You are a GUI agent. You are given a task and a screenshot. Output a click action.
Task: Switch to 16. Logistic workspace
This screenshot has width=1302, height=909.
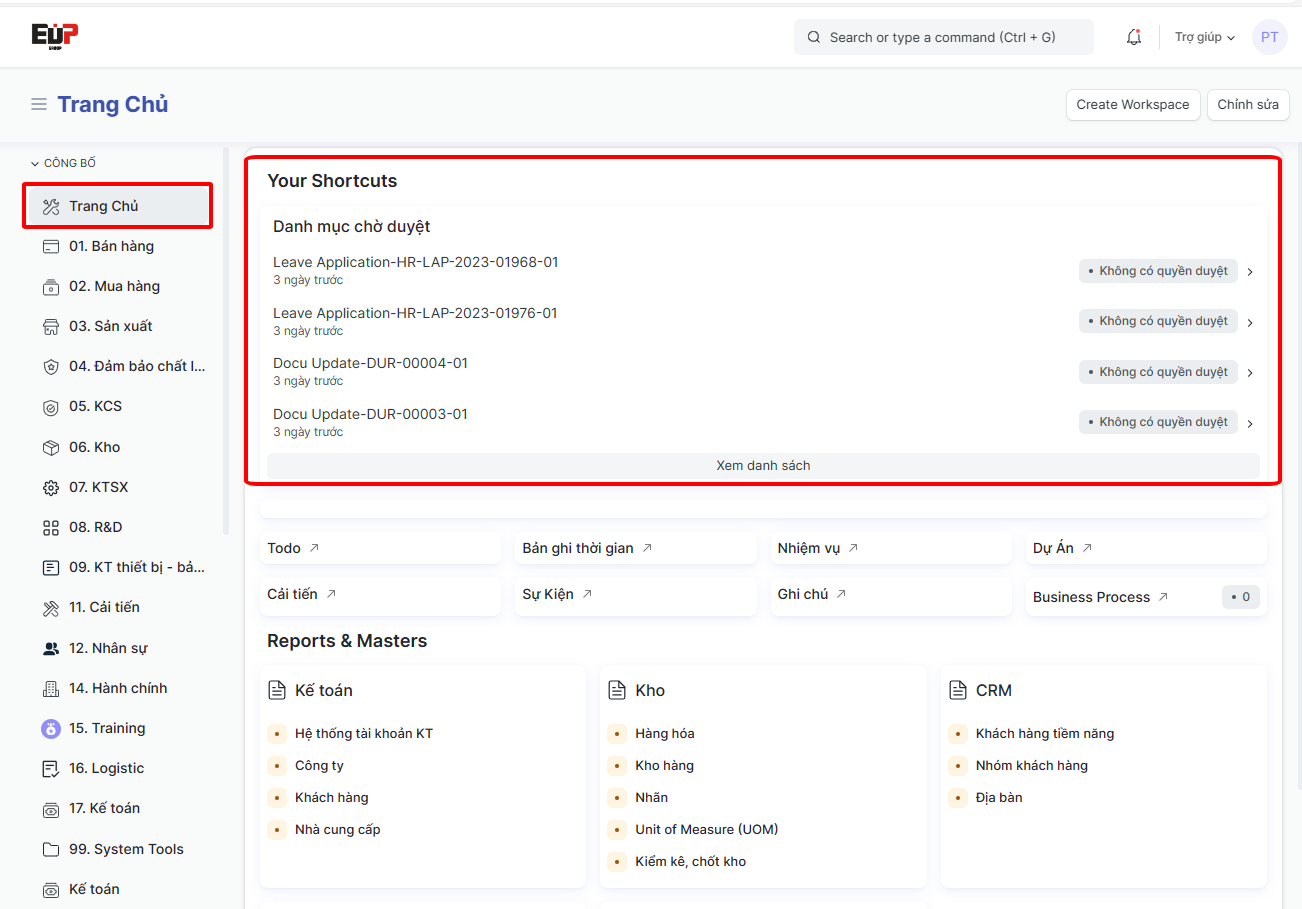click(x=106, y=768)
